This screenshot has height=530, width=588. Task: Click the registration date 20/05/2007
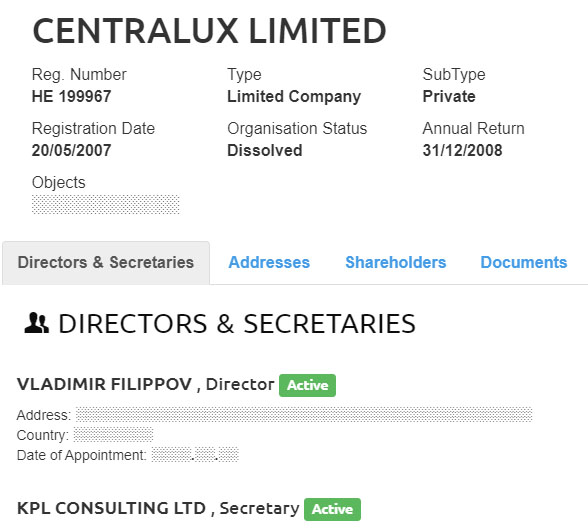pyautogui.click(x=71, y=150)
